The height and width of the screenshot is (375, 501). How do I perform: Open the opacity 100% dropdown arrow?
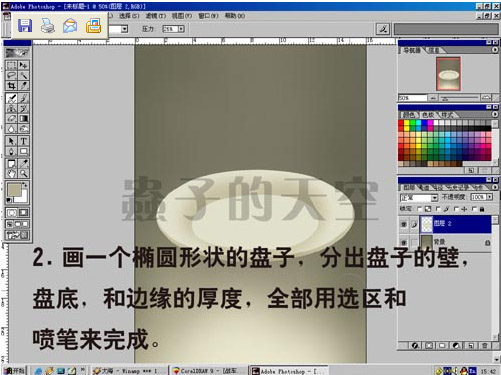(490, 197)
